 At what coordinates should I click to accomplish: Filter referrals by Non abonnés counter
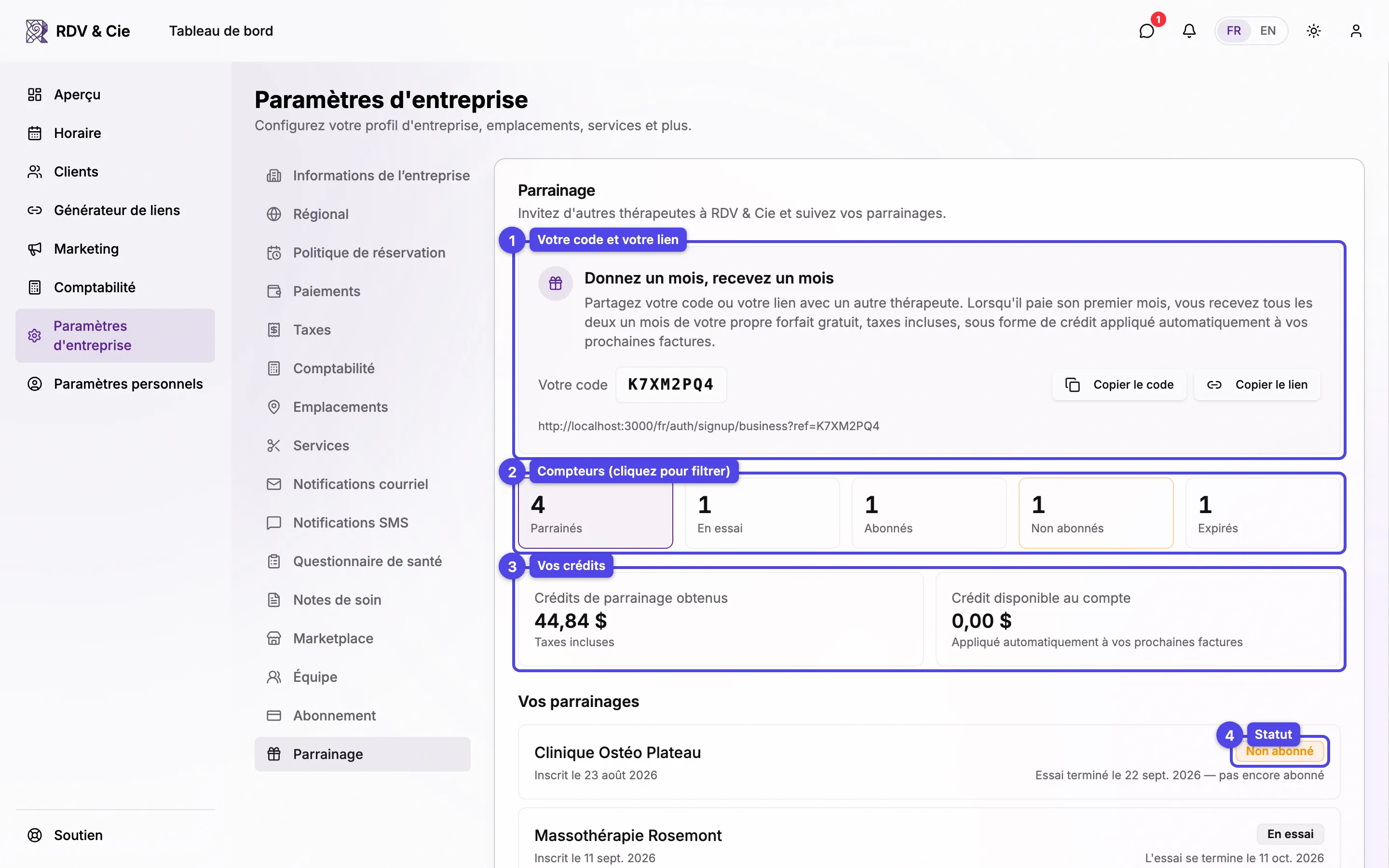point(1096,513)
